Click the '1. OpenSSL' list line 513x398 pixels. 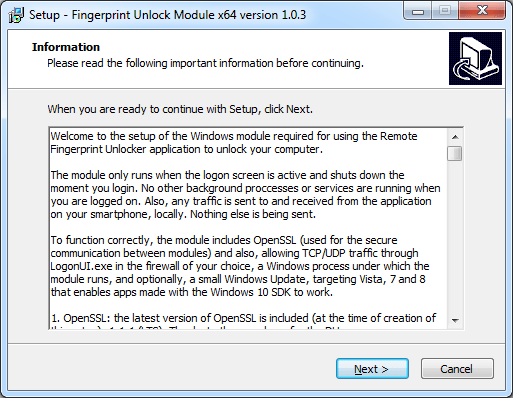tap(243, 318)
